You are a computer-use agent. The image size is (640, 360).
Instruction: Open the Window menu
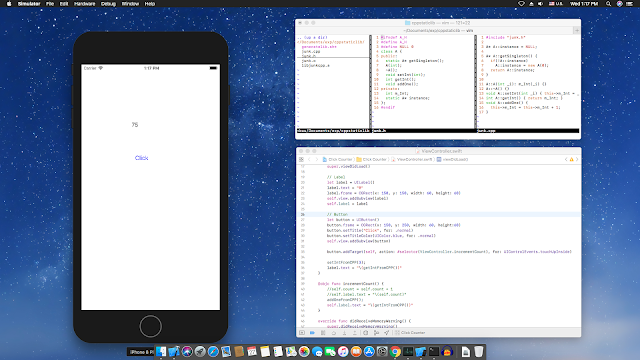coord(130,4)
